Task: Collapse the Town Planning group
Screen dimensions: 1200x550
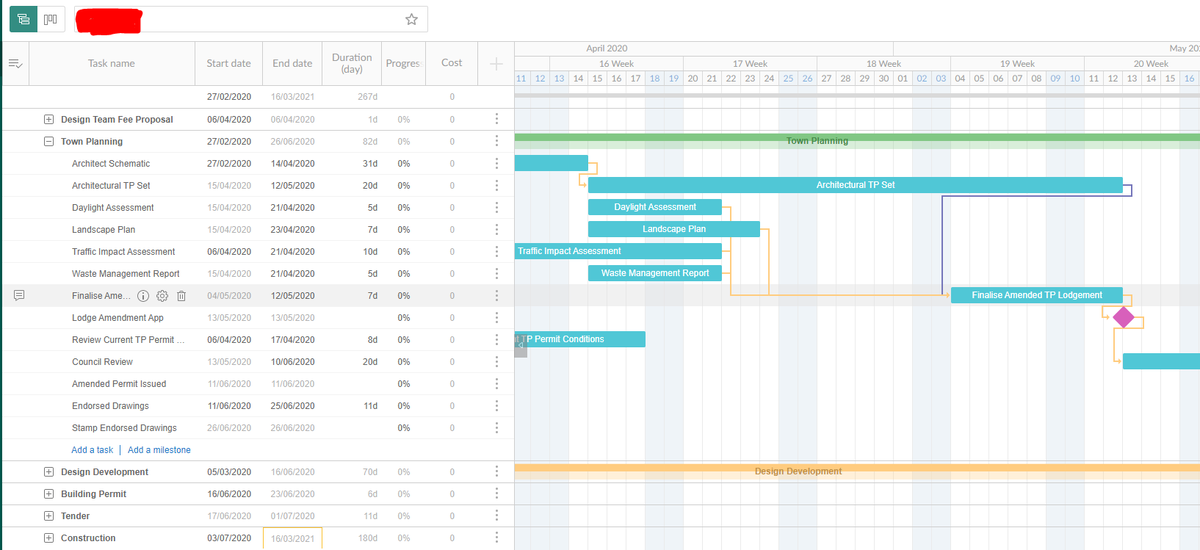Action: point(48,141)
